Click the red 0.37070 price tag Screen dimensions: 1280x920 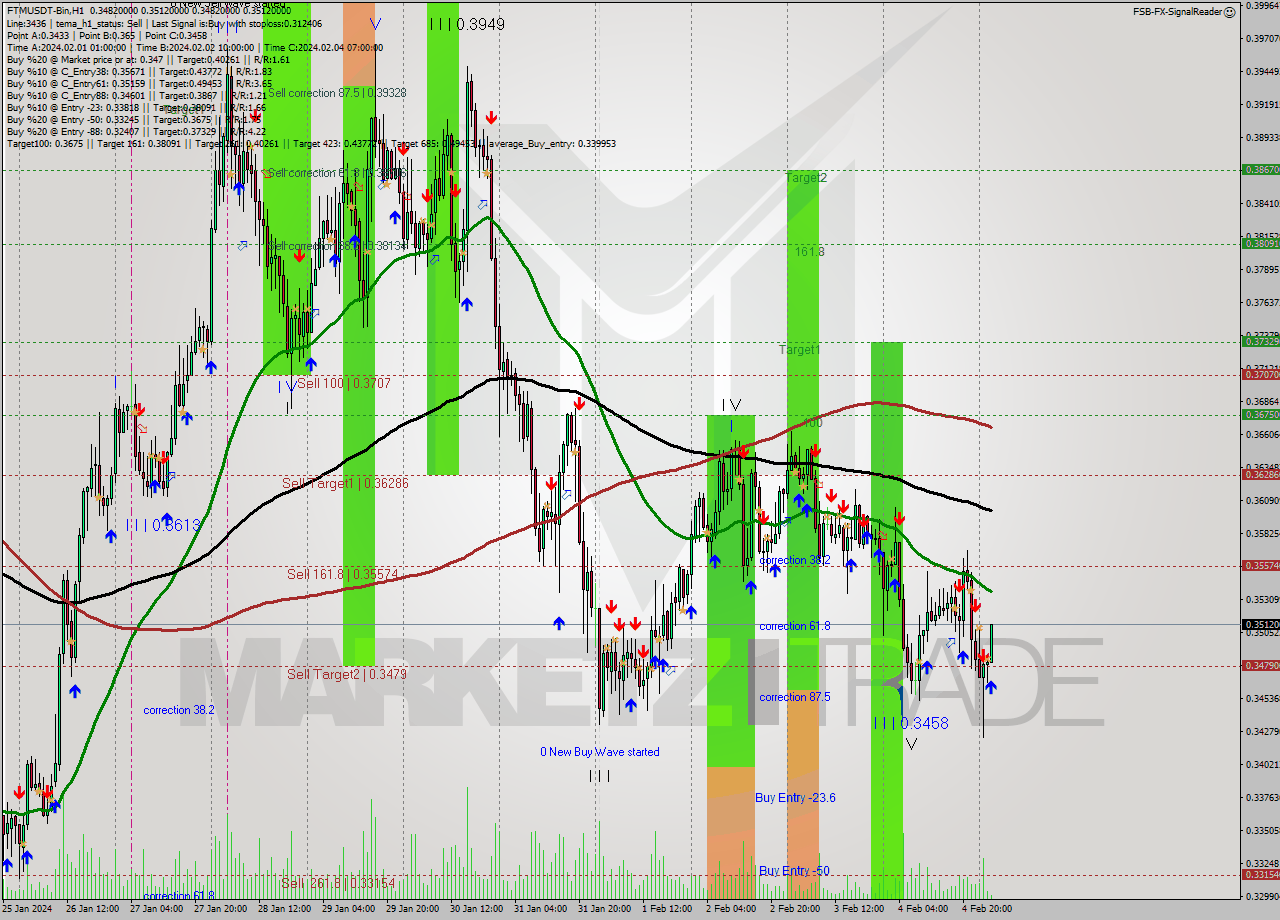click(1260, 374)
